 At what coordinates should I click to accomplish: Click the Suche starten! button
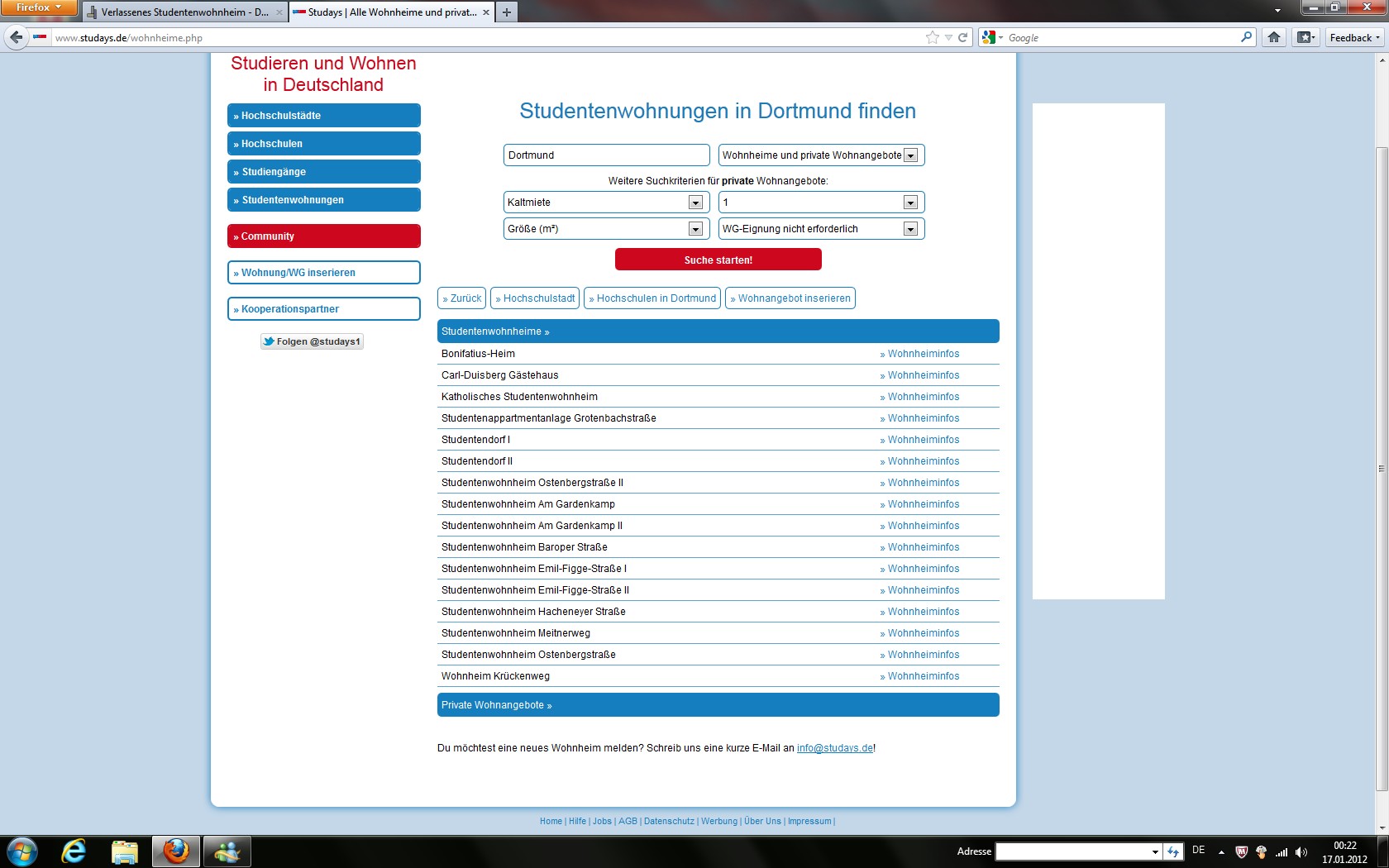pyautogui.click(x=718, y=260)
